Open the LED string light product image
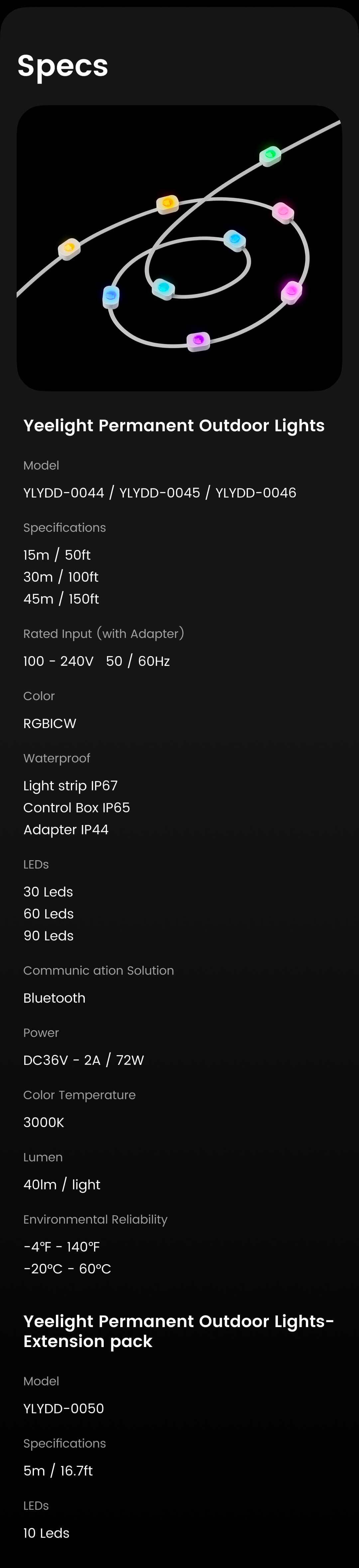The width and height of the screenshot is (359, 1568). pyautogui.click(x=179, y=248)
